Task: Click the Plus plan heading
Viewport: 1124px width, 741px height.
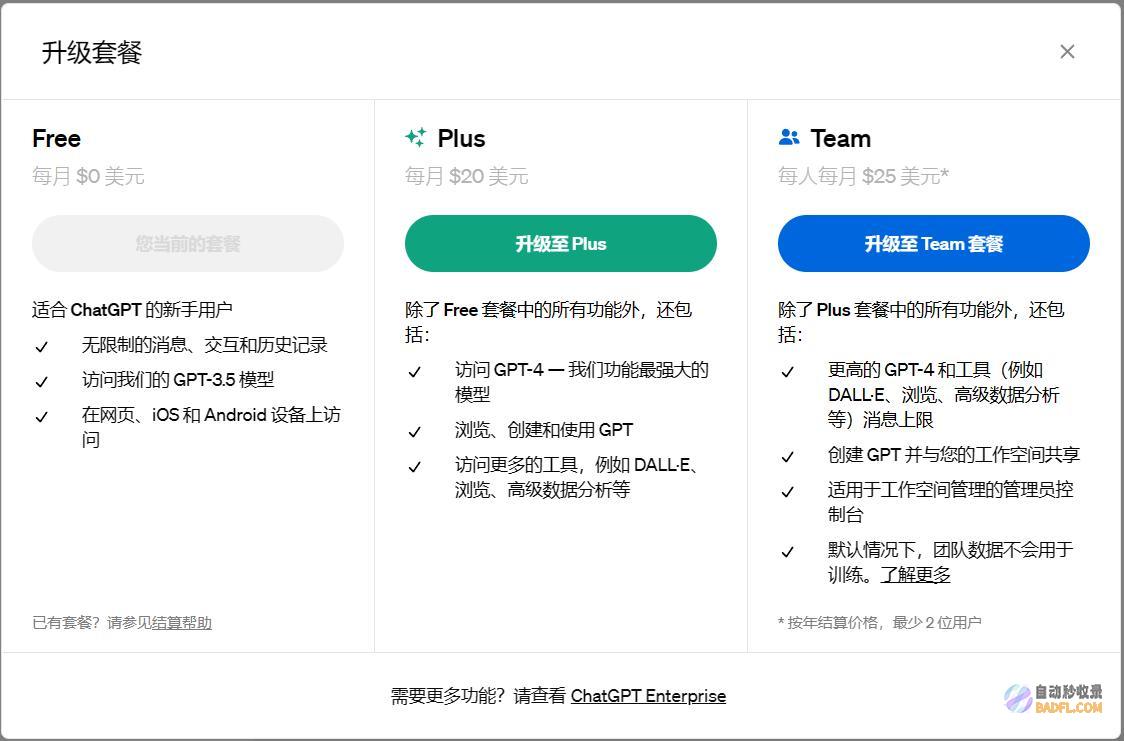Action: (x=462, y=138)
